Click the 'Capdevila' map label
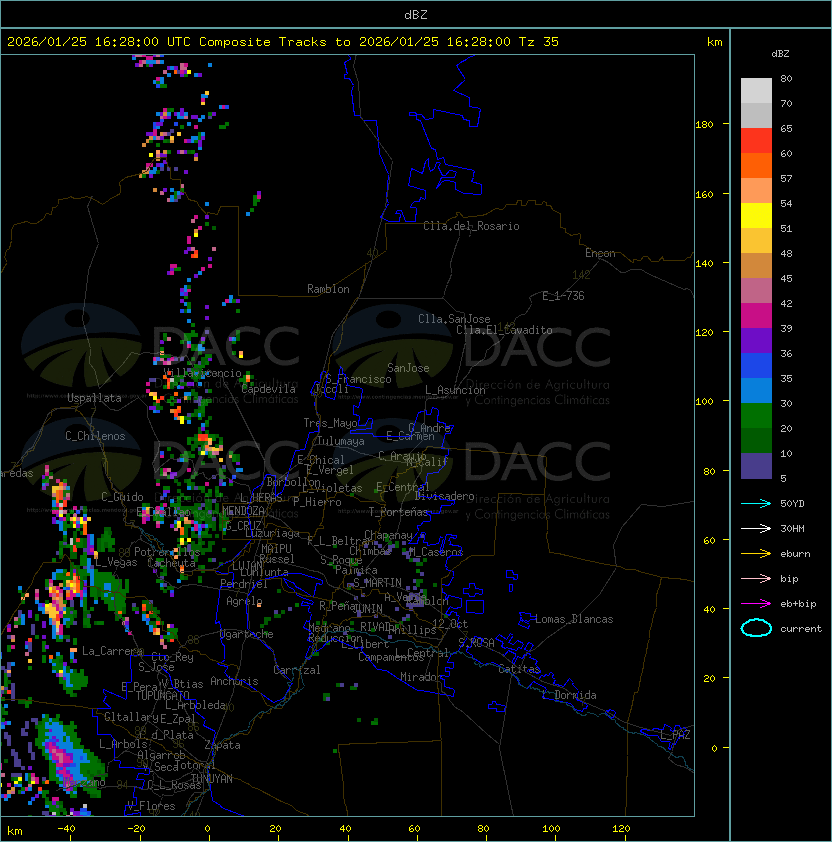 click(x=268, y=389)
